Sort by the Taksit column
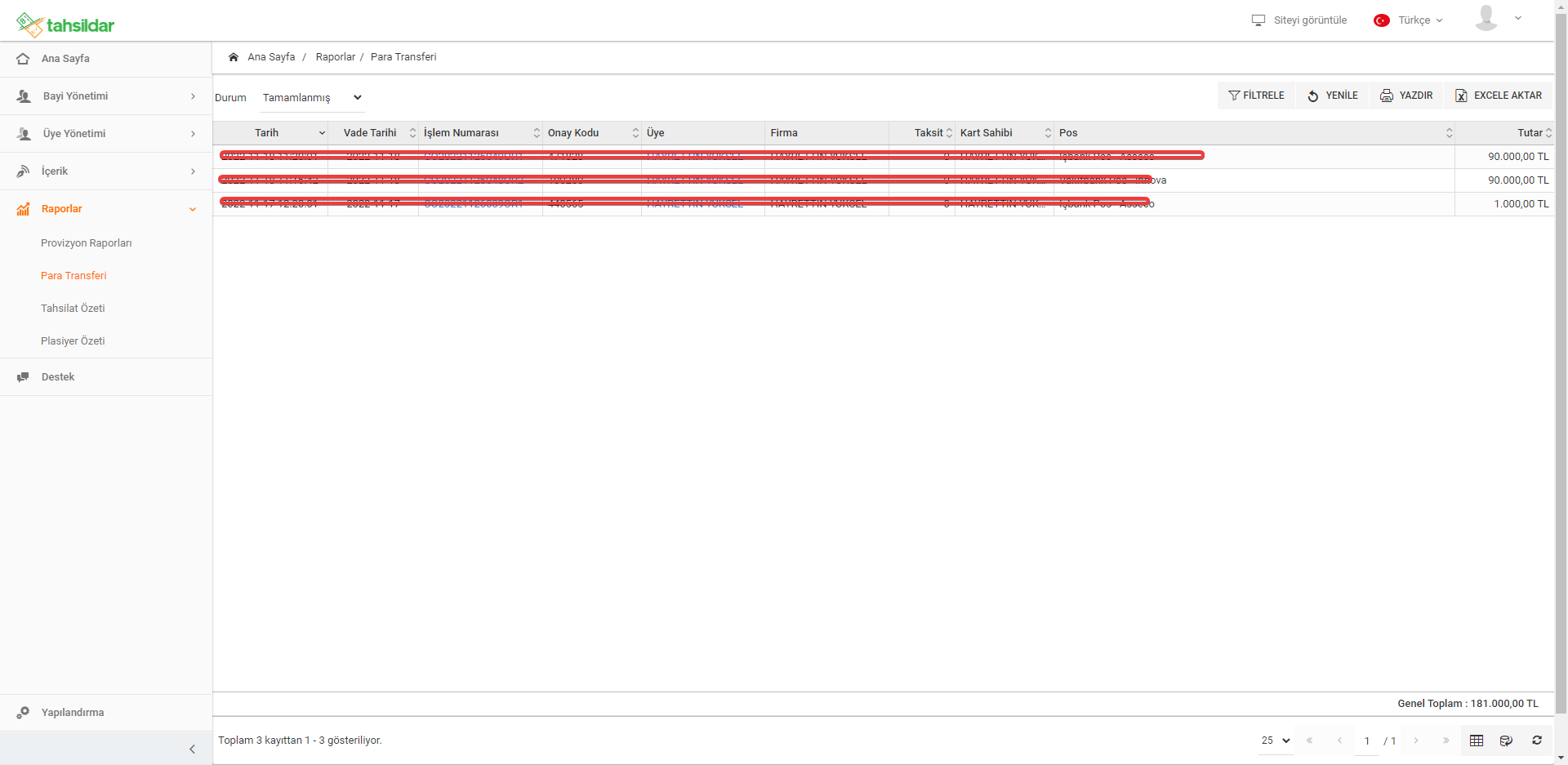The image size is (1568, 765). (x=922, y=133)
